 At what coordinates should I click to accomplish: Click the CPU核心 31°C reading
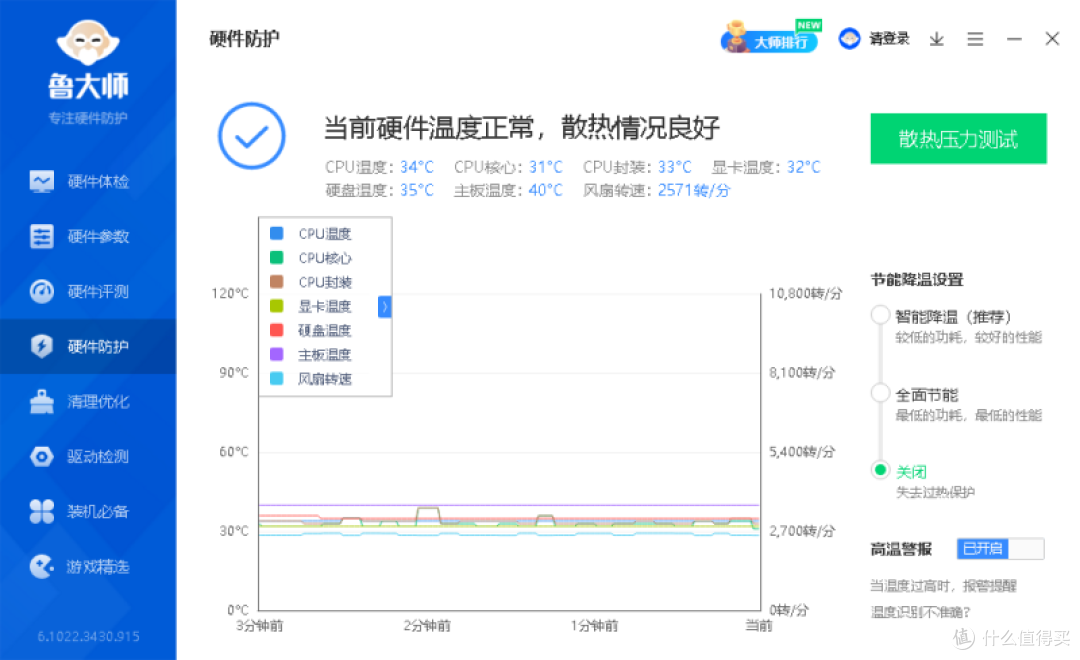pyautogui.click(x=508, y=167)
